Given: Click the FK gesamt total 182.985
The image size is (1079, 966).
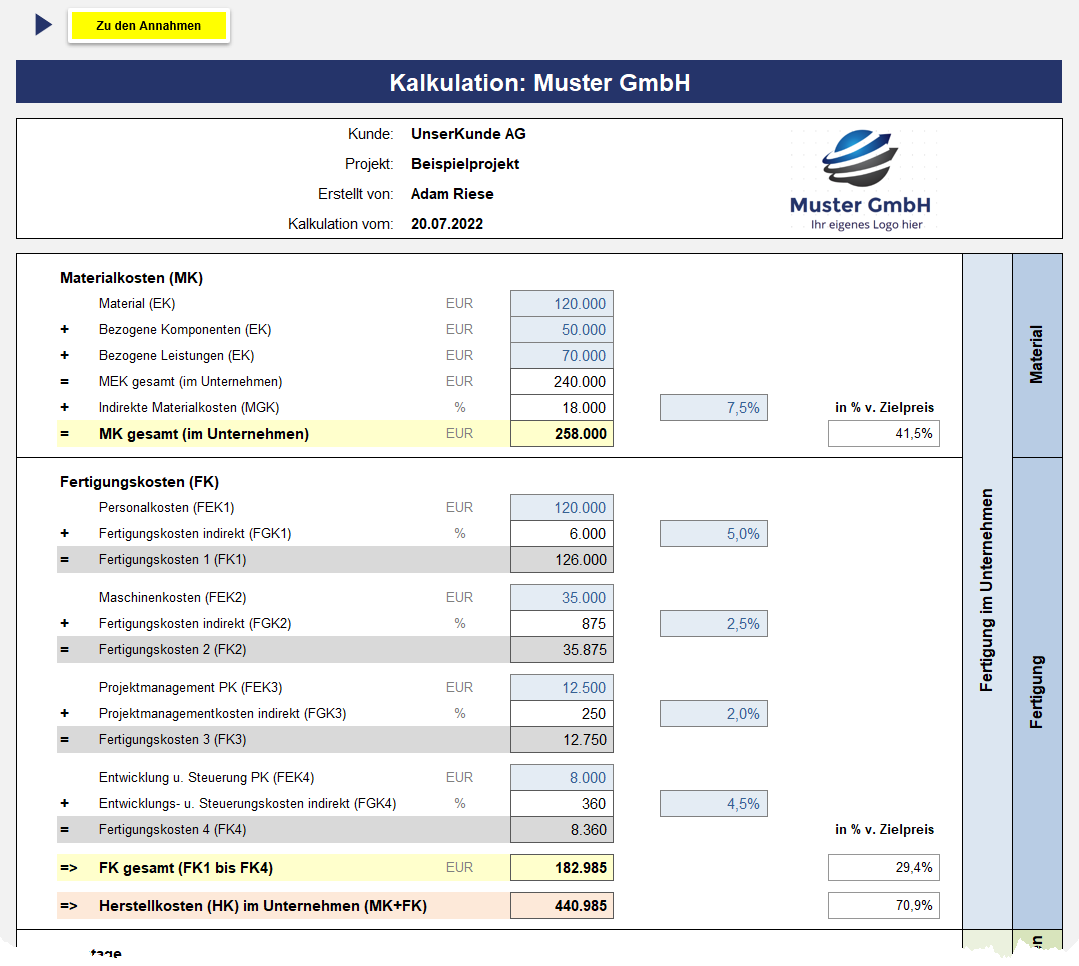Looking at the screenshot, I should pyautogui.click(x=561, y=868).
